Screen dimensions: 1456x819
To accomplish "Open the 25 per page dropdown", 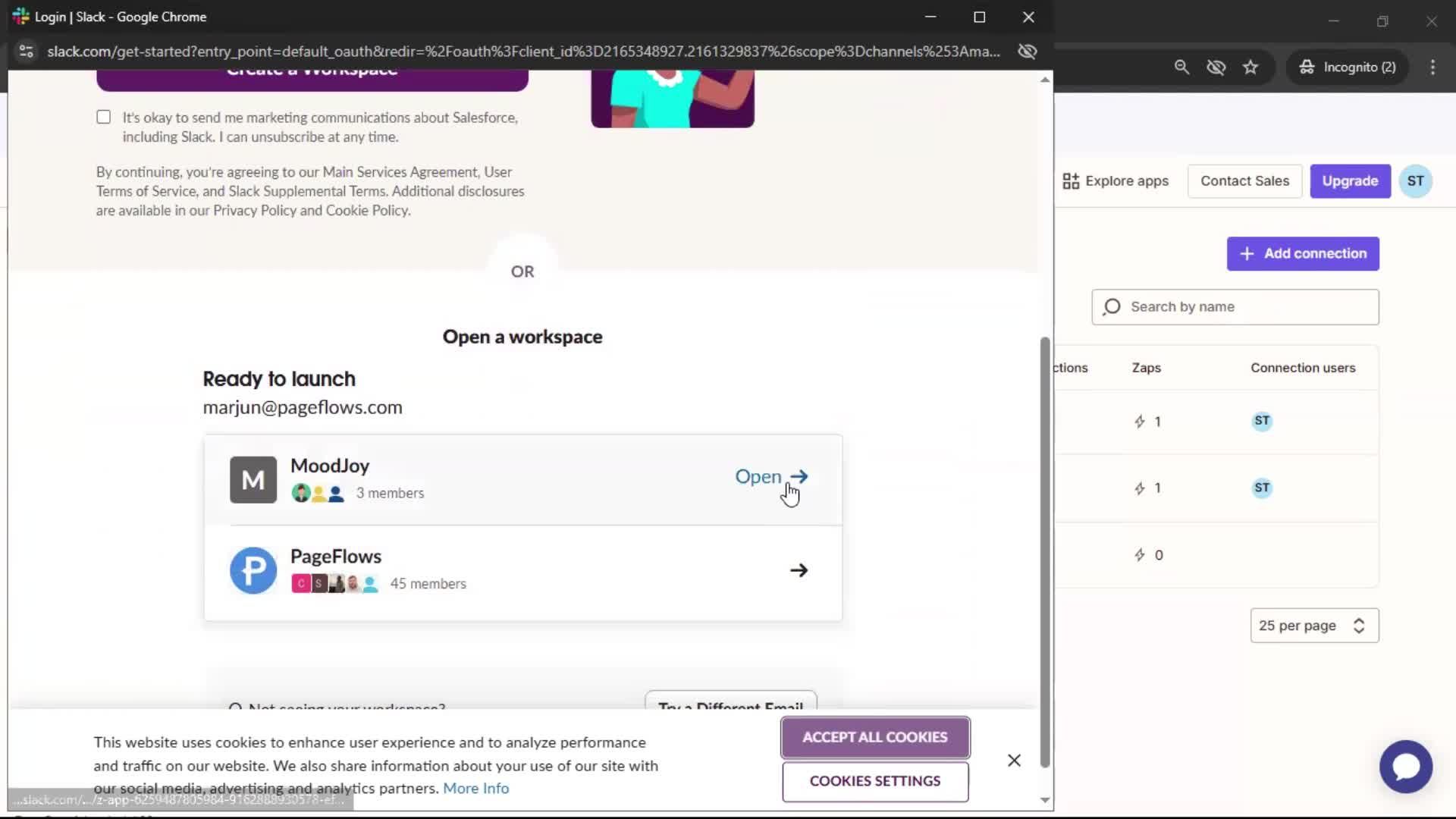I will coord(1314,626).
